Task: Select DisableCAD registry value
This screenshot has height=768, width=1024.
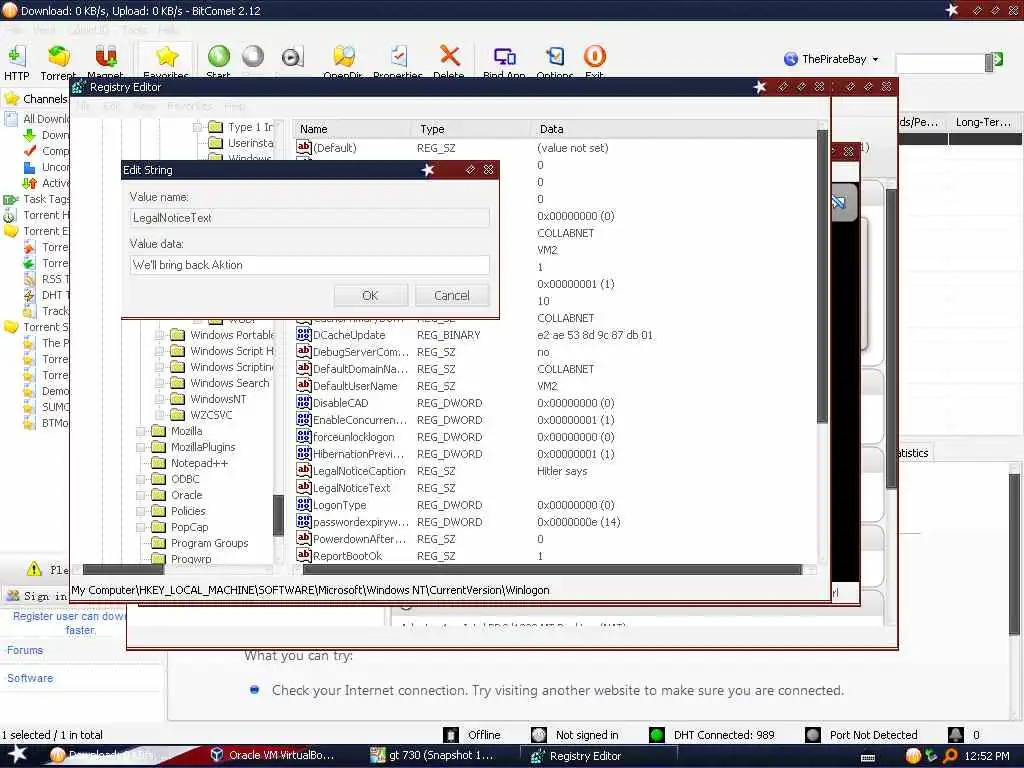Action: tap(340, 403)
